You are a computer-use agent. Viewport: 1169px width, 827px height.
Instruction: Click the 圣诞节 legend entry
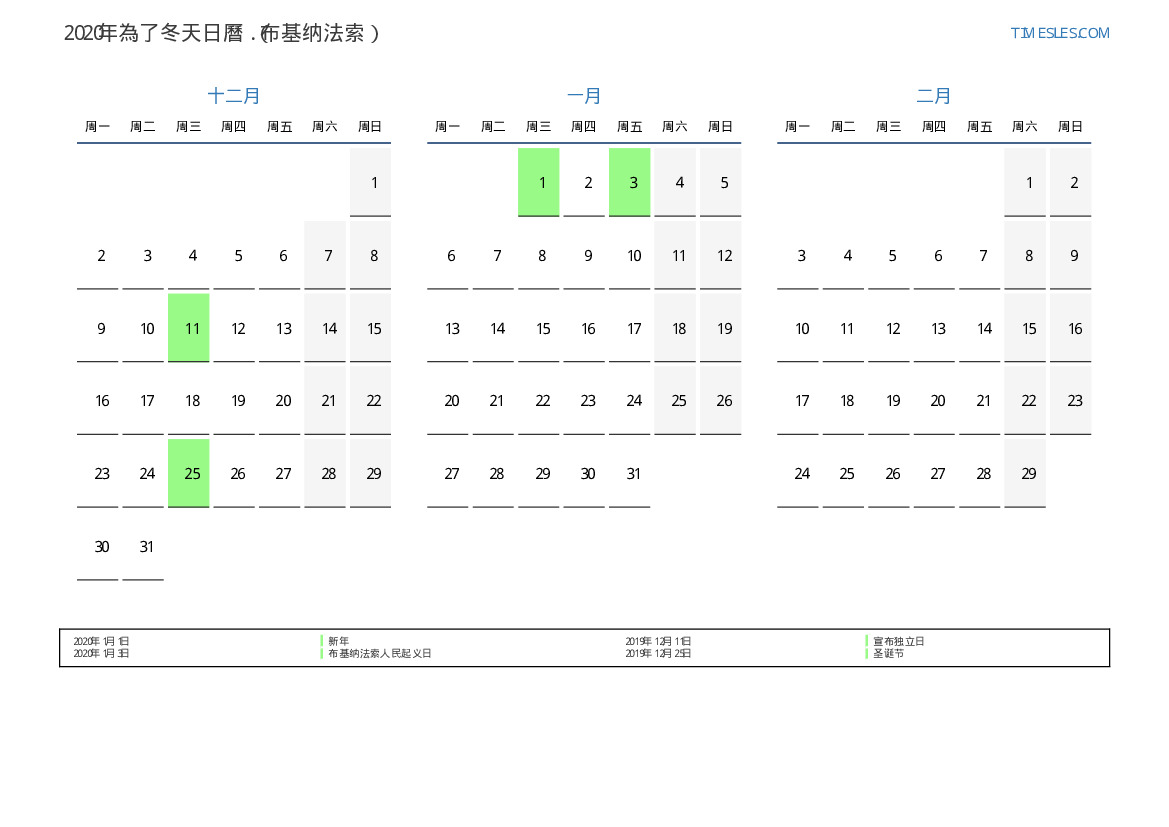pyautogui.click(x=888, y=653)
